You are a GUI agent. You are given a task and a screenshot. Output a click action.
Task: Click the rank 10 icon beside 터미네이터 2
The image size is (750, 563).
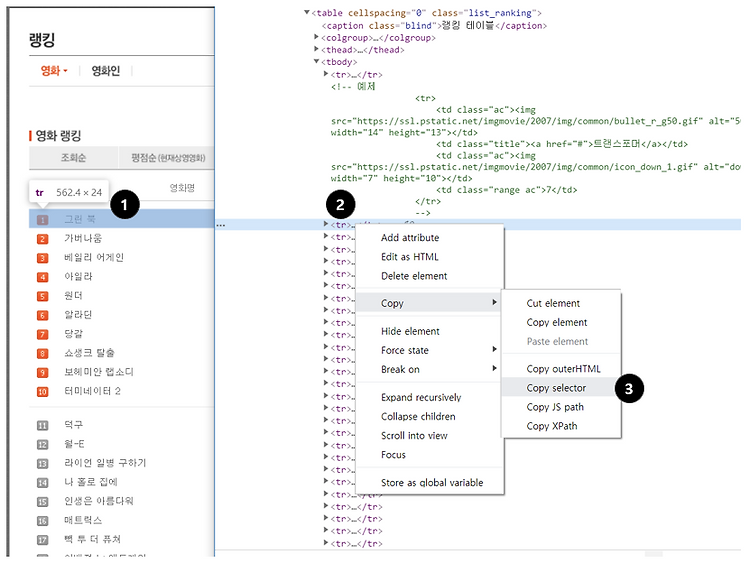(43, 392)
